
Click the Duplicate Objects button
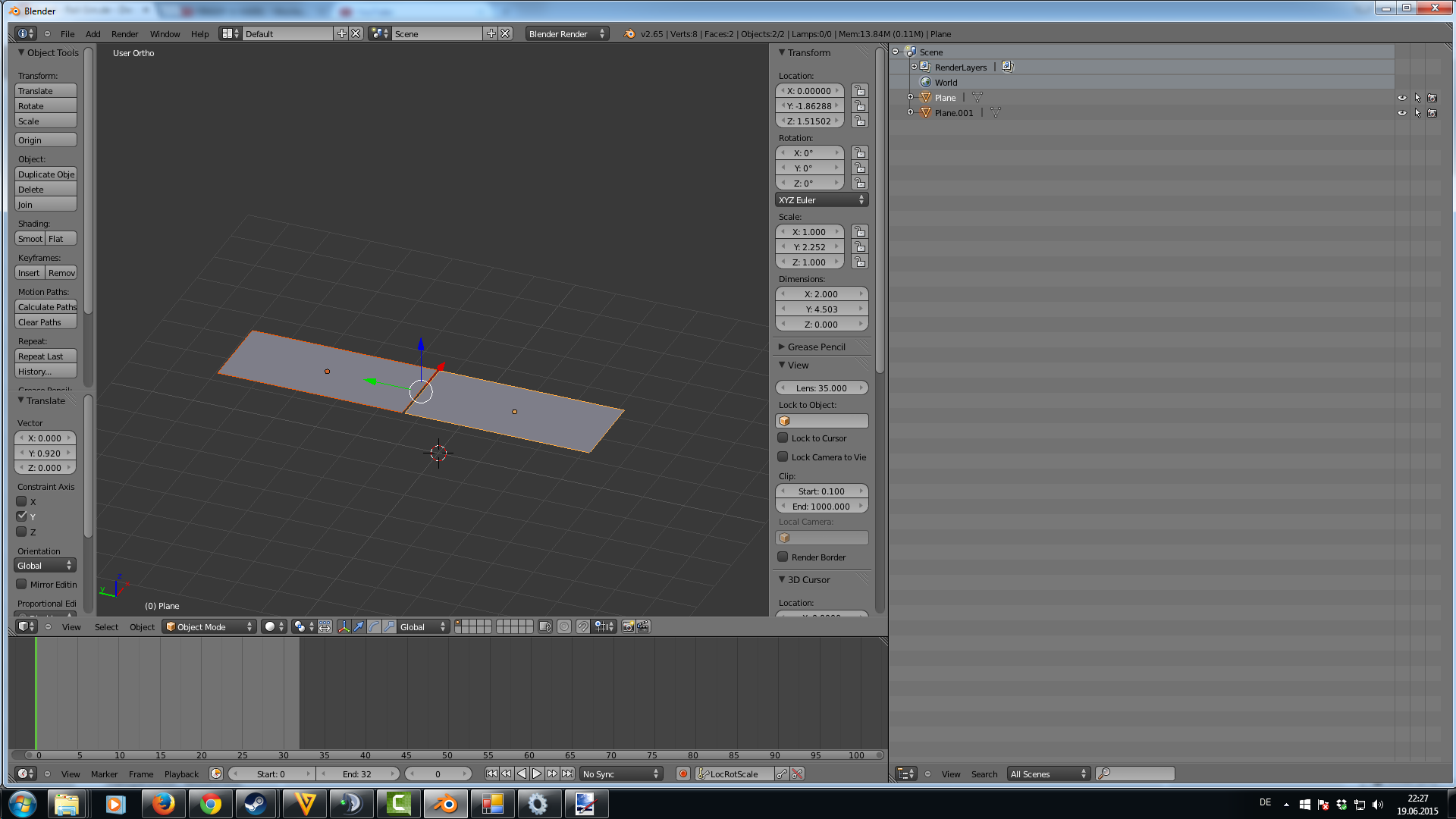coord(45,174)
